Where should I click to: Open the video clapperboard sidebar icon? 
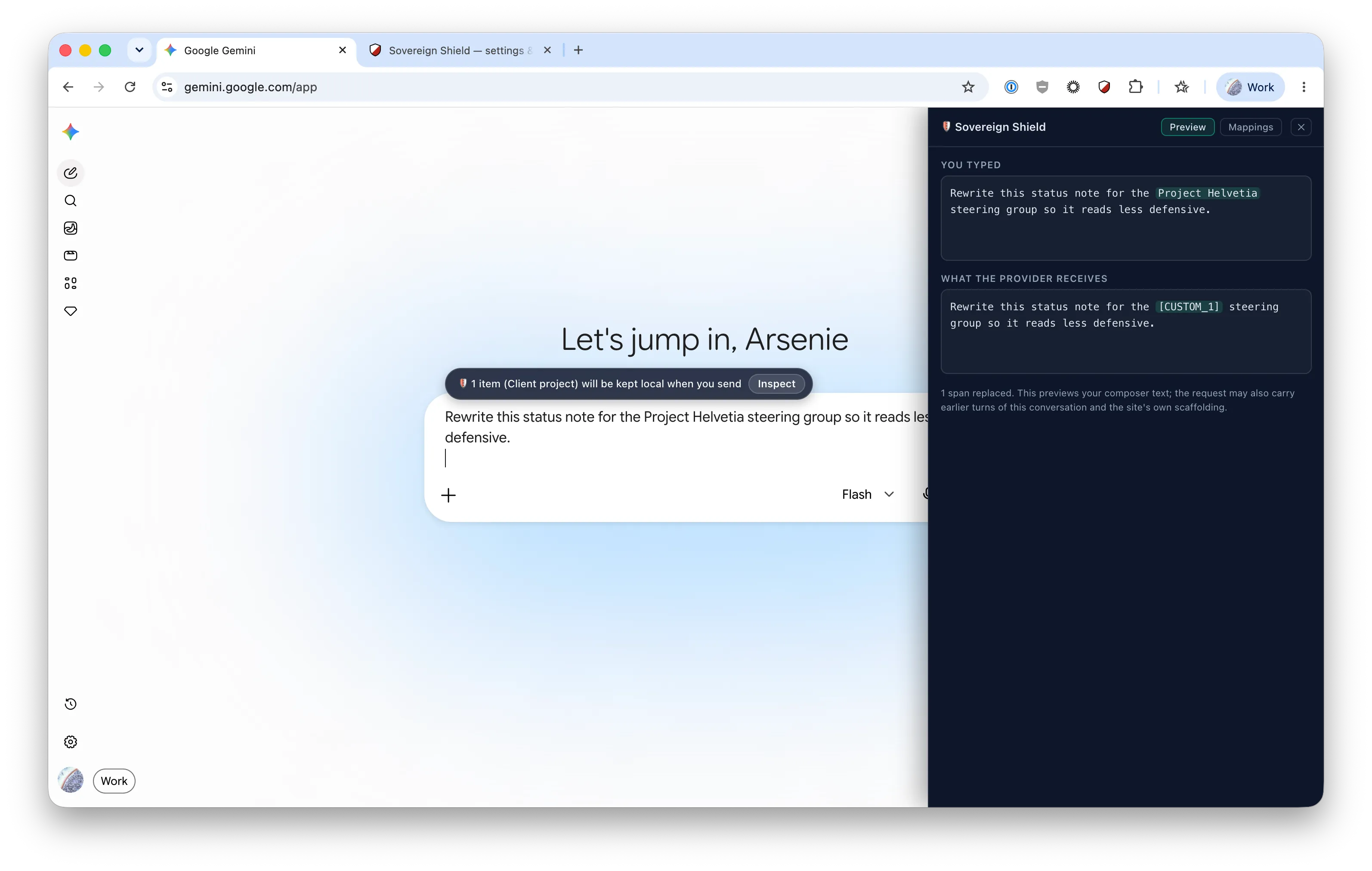click(71, 256)
